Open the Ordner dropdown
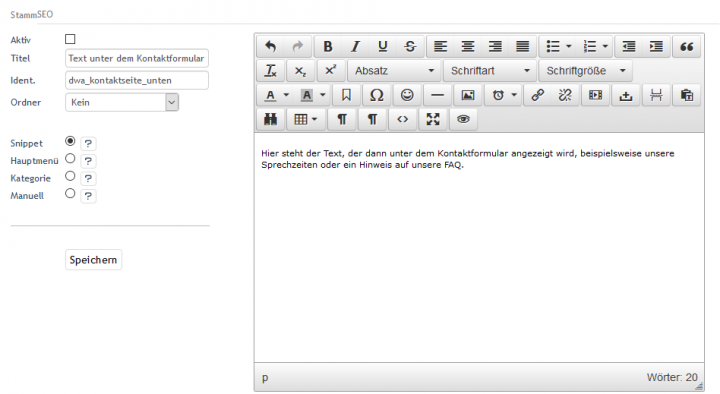The image size is (720, 394). coord(122,102)
